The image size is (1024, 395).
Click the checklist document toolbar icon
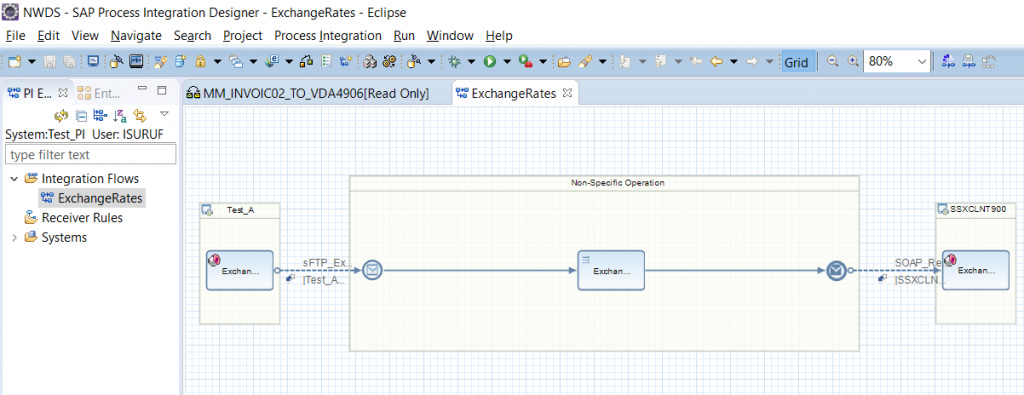click(327, 61)
